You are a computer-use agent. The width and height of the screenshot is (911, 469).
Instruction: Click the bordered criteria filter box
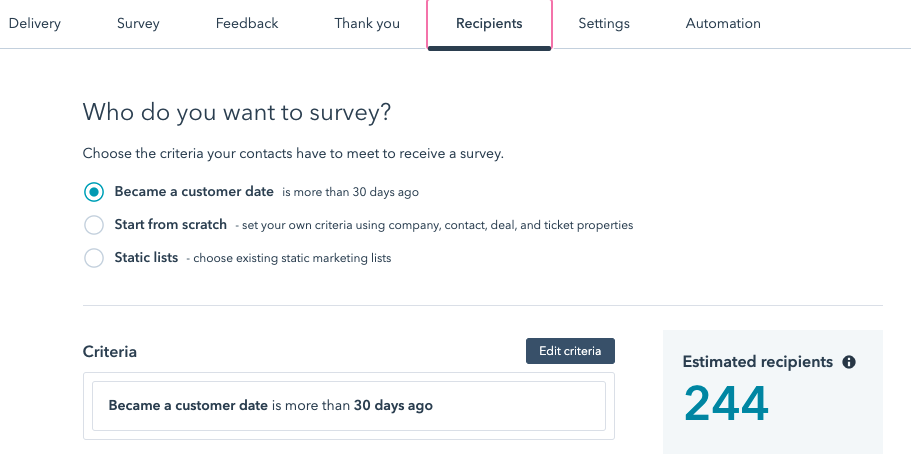349,406
